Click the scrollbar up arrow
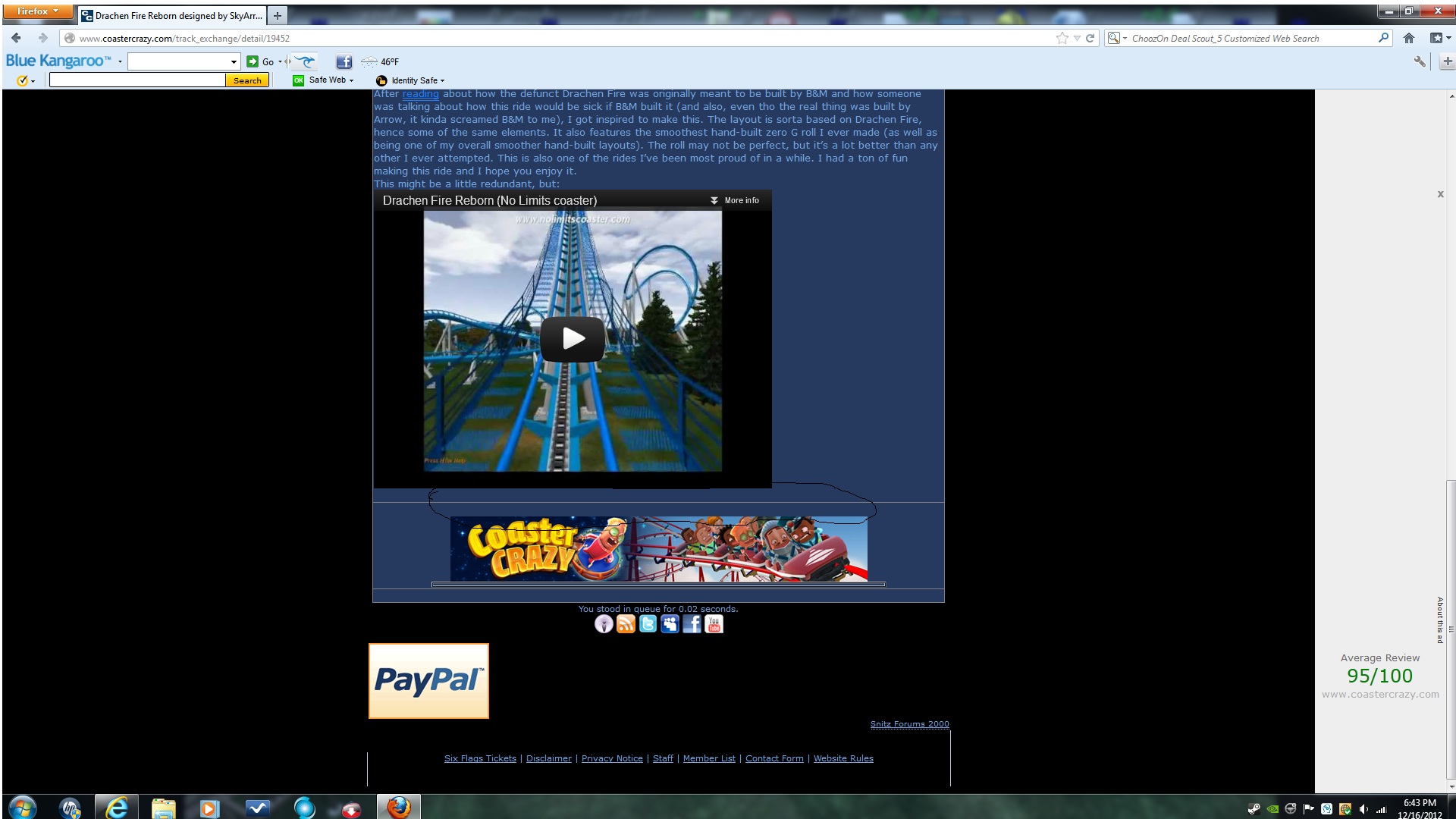Image resolution: width=1456 pixels, height=819 pixels. [1451, 96]
